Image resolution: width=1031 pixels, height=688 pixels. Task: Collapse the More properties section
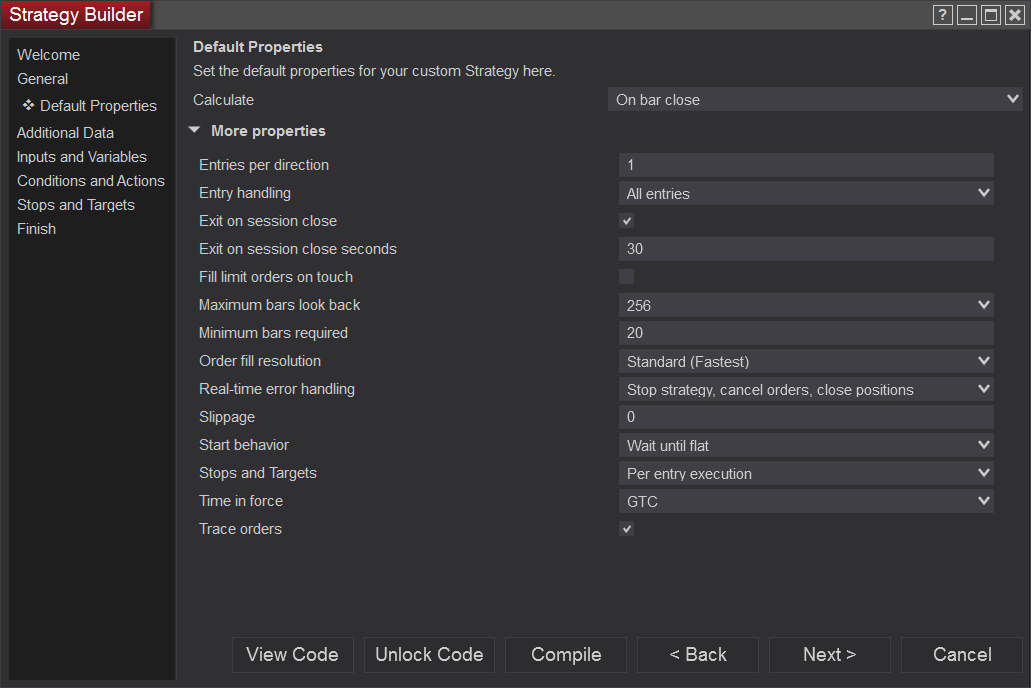(x=195, y=131)
